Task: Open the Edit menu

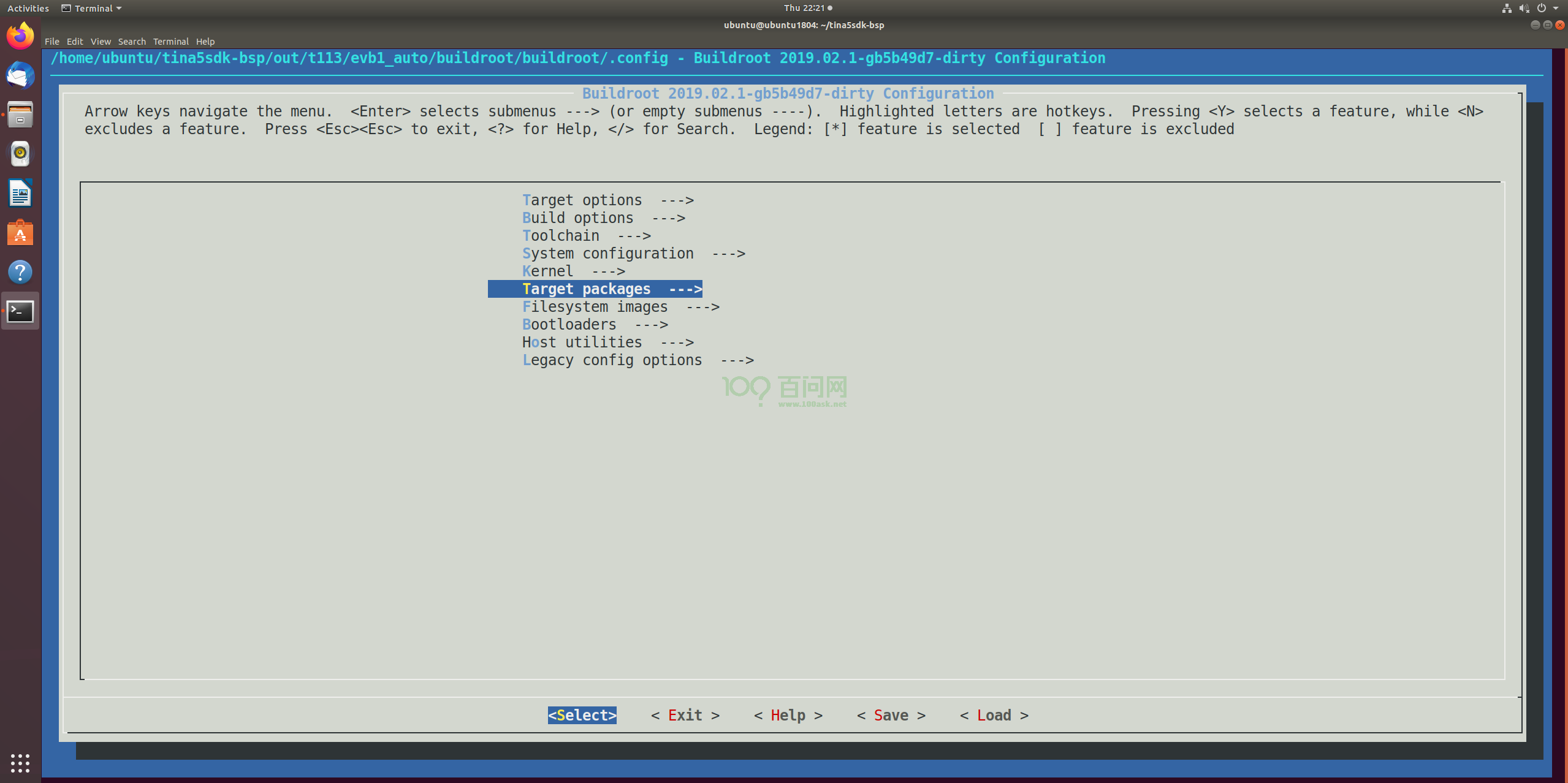Action: tap(75, 42)
